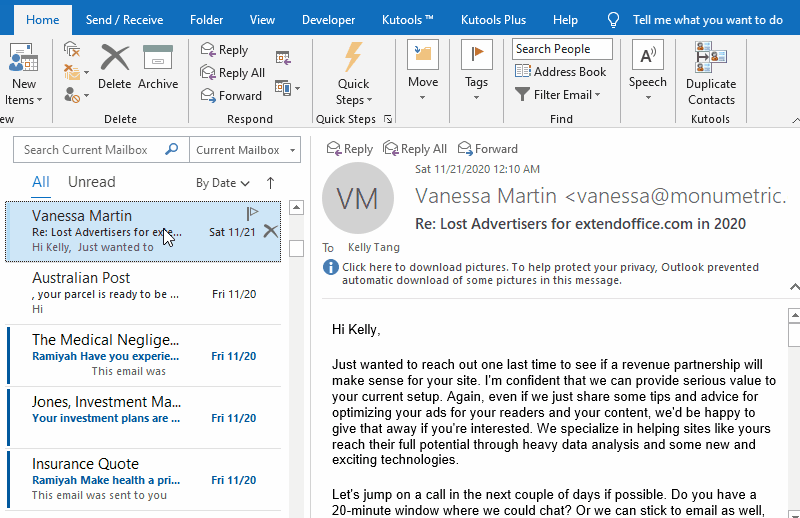800x518 pixels.
Task: Open the Kutools ™ tab
Action: (408, 20)
